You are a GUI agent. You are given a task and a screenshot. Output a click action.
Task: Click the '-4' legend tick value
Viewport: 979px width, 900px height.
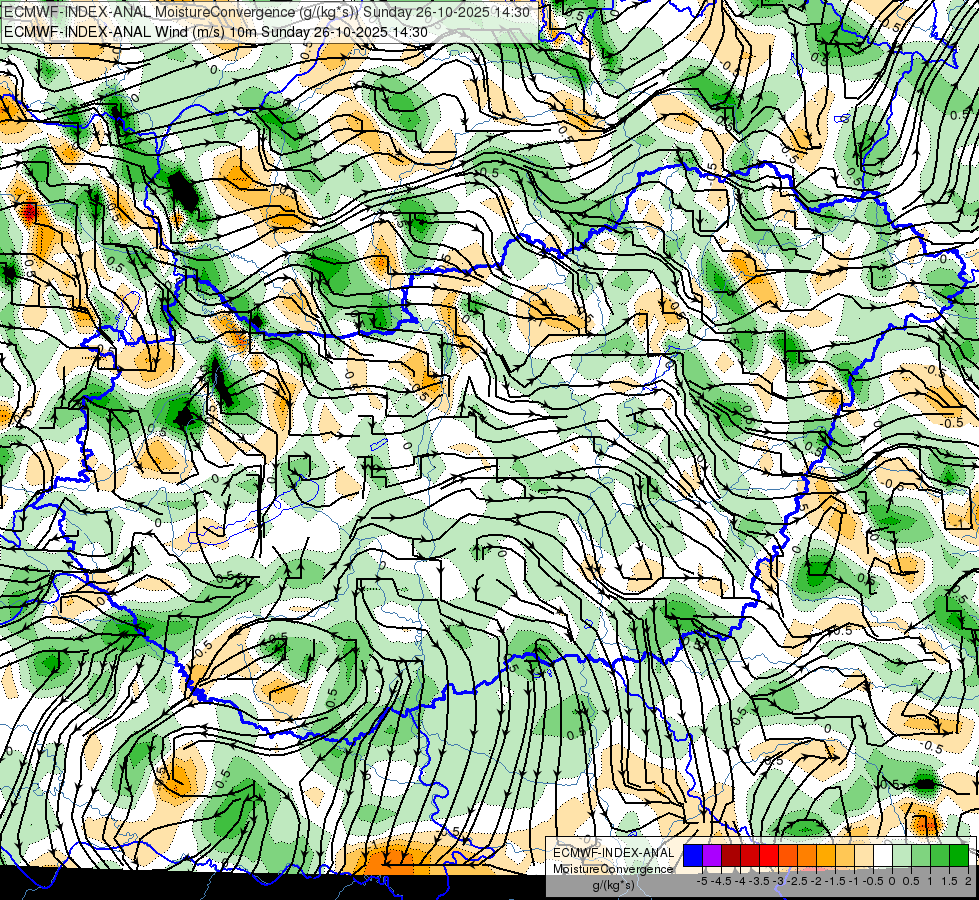coord(740,881)
